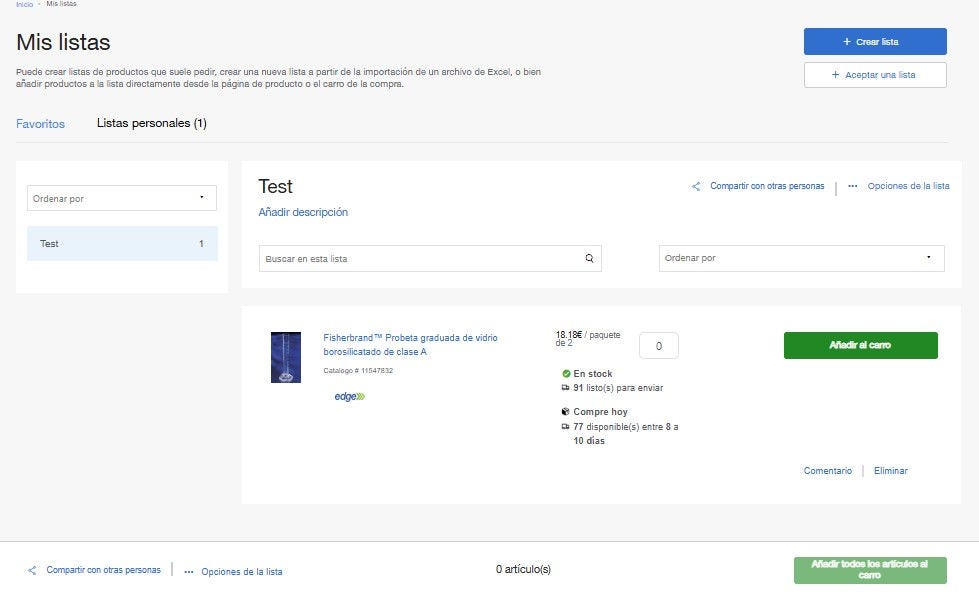The width and height of the screenshot is (979, 597).
Task: Click the probeta product thumbnail image
Action: (x=285, y=358)
